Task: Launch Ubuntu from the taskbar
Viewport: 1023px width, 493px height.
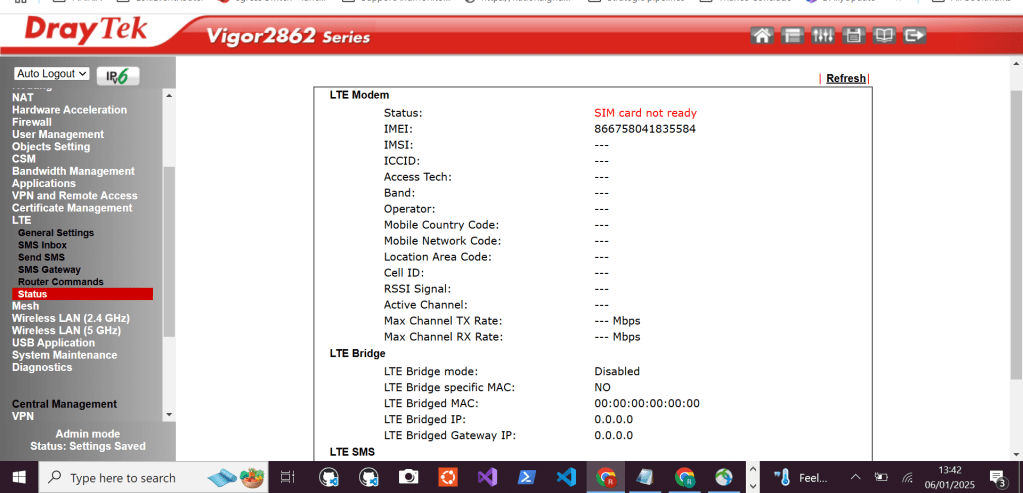Action: (x=448, y=477)
